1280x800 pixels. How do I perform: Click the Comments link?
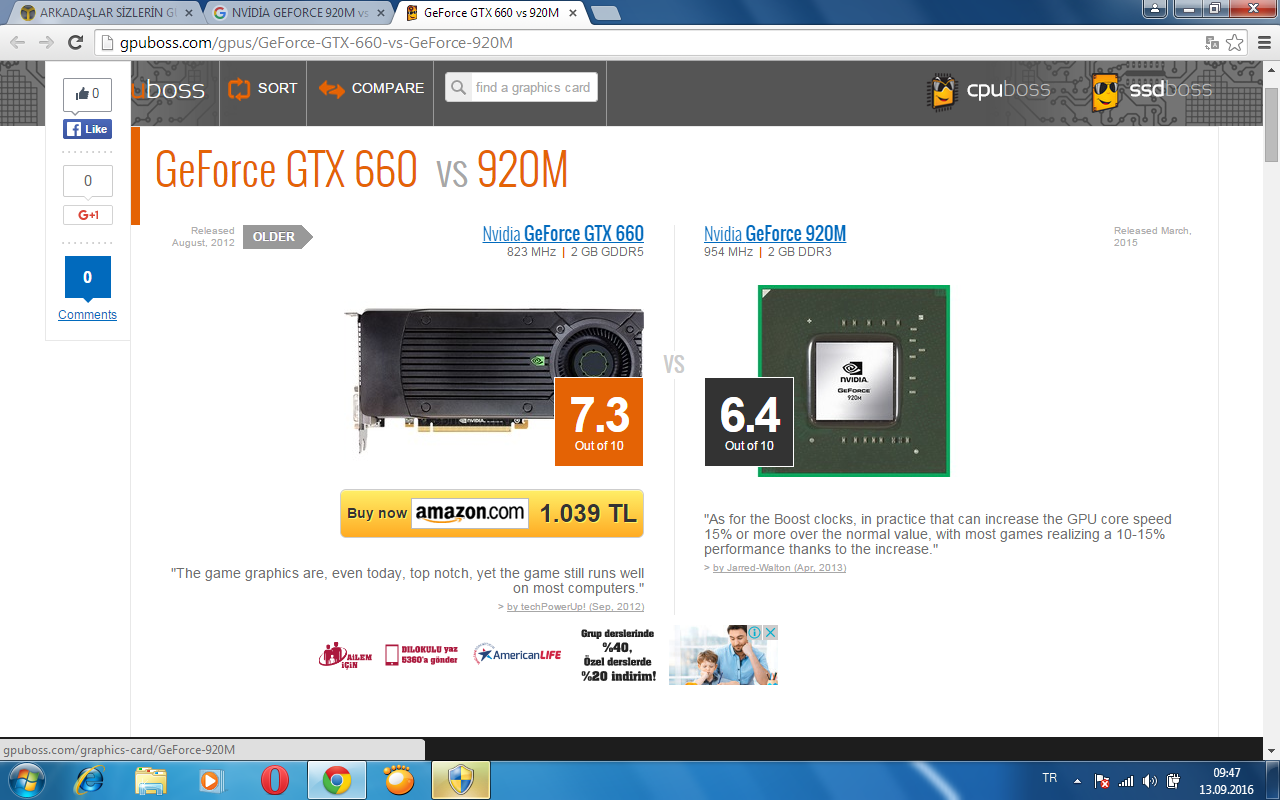pos(87,315)
